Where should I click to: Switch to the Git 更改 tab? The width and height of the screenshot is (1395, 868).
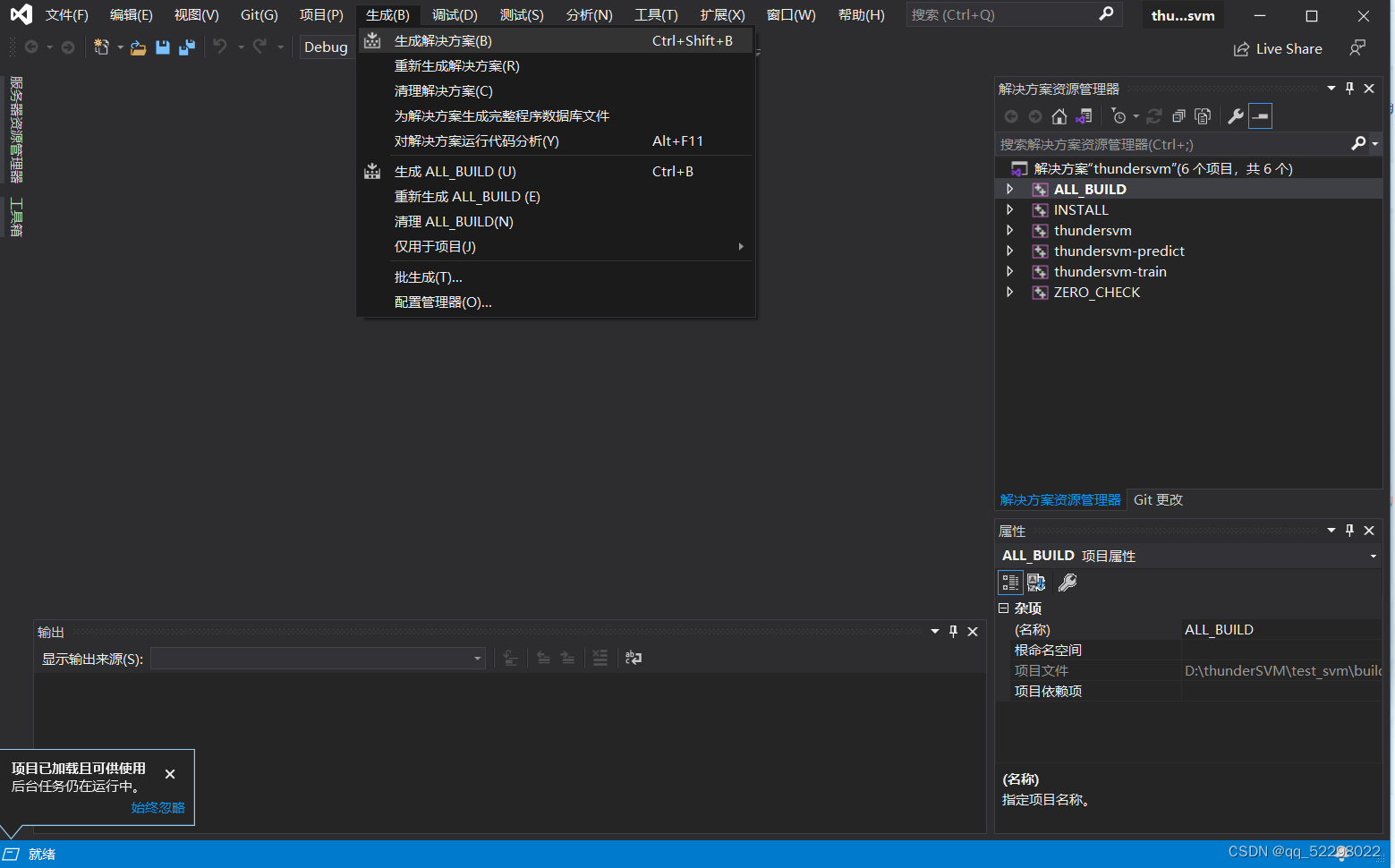coord(1157,499)
